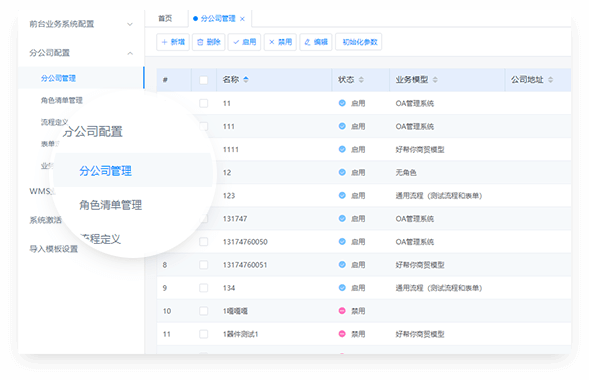Screen dimensions: 589x380
Task: Click the name cell 1111
Action: 231,149
